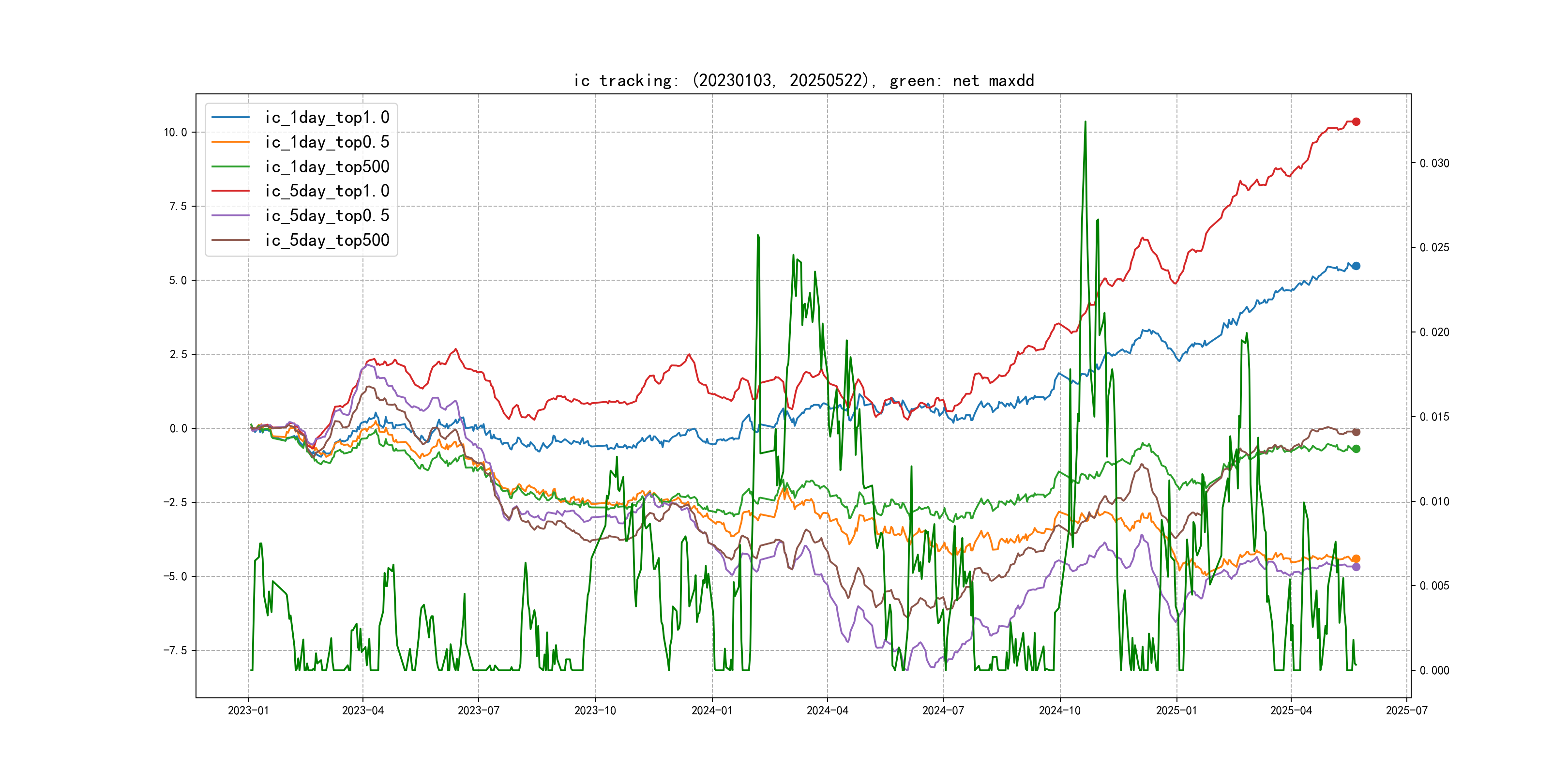The width and height of the screenshot is (1568, 784).
Task: Click the 0.030 right y-axis label
Action: 1434,163
